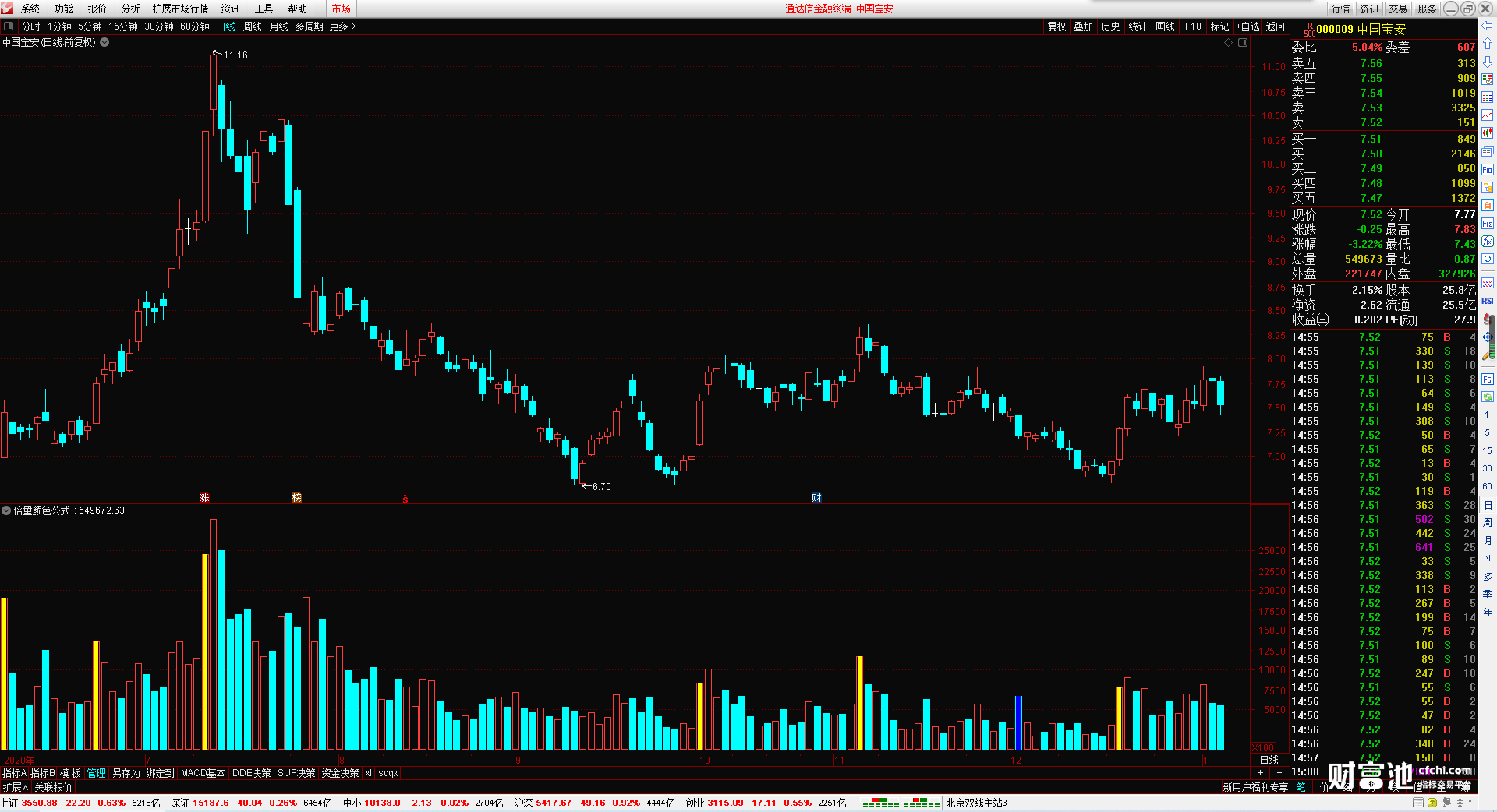The width and height of the screenshot is (1497, 812).
Task: Click the F12 sidebar icon
Action: click(1488, 224)
